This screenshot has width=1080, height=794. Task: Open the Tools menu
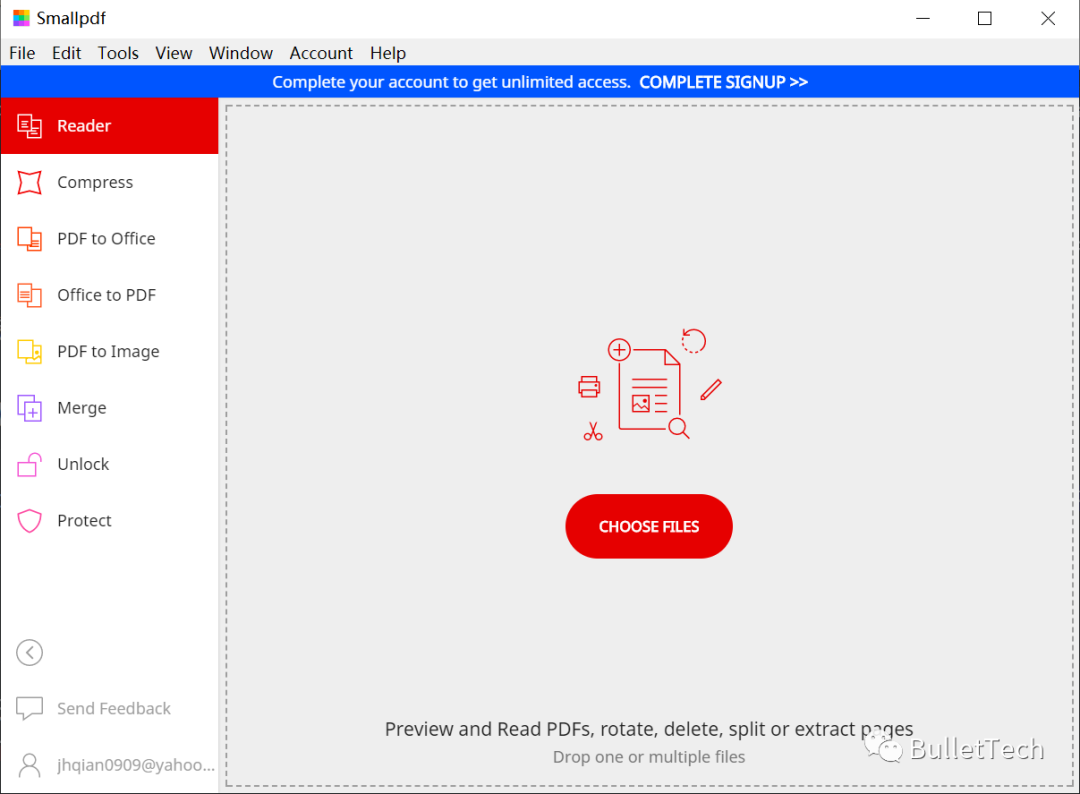click(x=118, y=53)
